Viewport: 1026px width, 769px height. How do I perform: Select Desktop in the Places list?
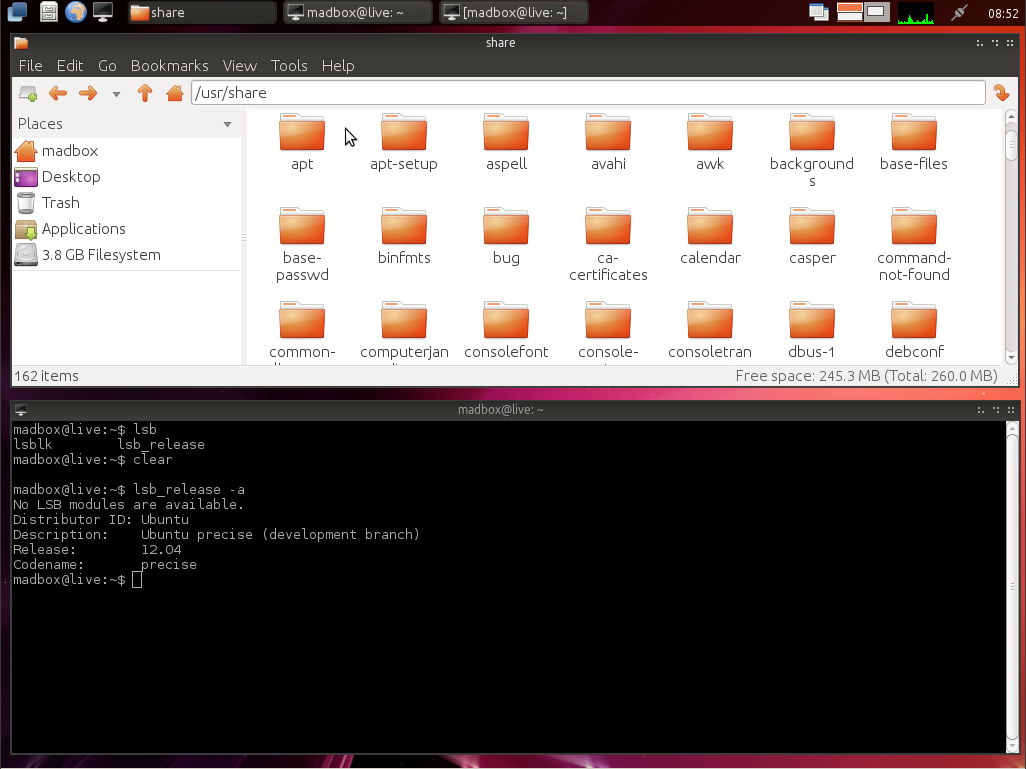click(x=126, y=177)
